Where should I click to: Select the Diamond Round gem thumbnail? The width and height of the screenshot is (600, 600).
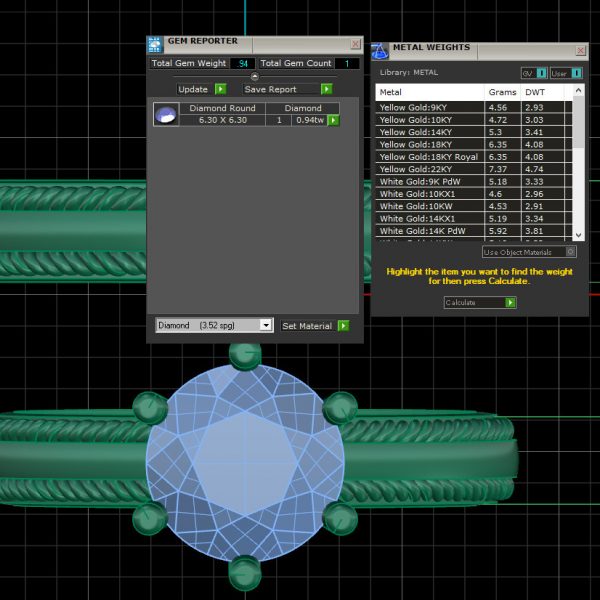[x=165, y=114]
